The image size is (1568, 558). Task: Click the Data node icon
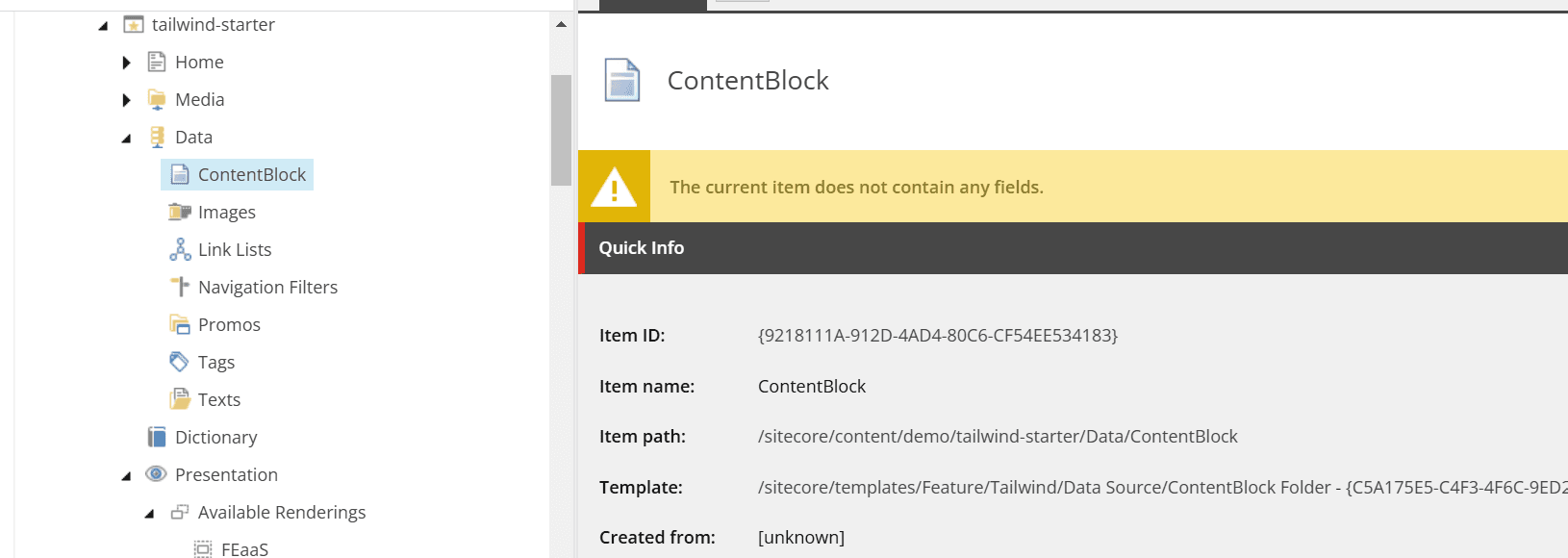[157, 138]
